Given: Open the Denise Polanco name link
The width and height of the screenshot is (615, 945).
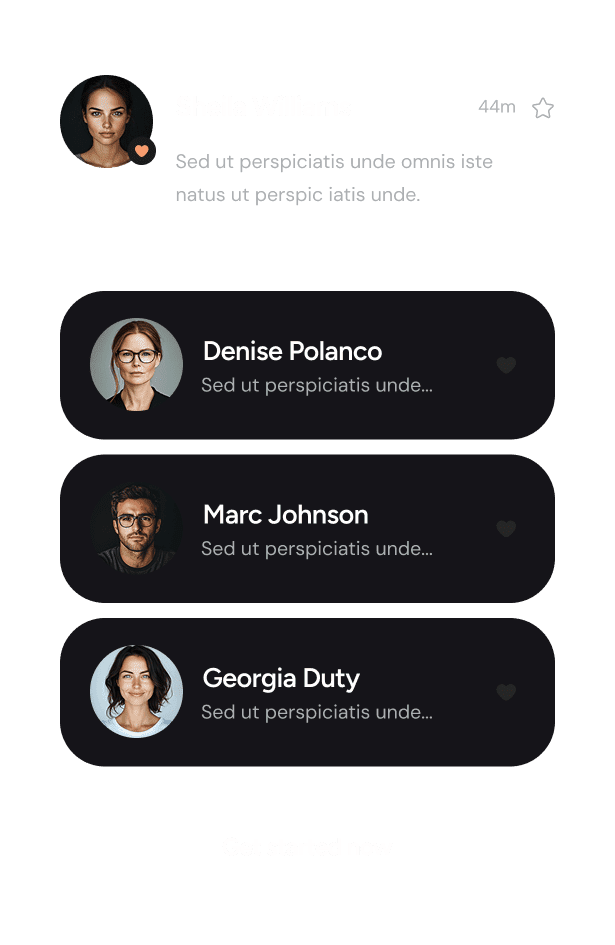Looking at the screenshot, I should 292,351.
